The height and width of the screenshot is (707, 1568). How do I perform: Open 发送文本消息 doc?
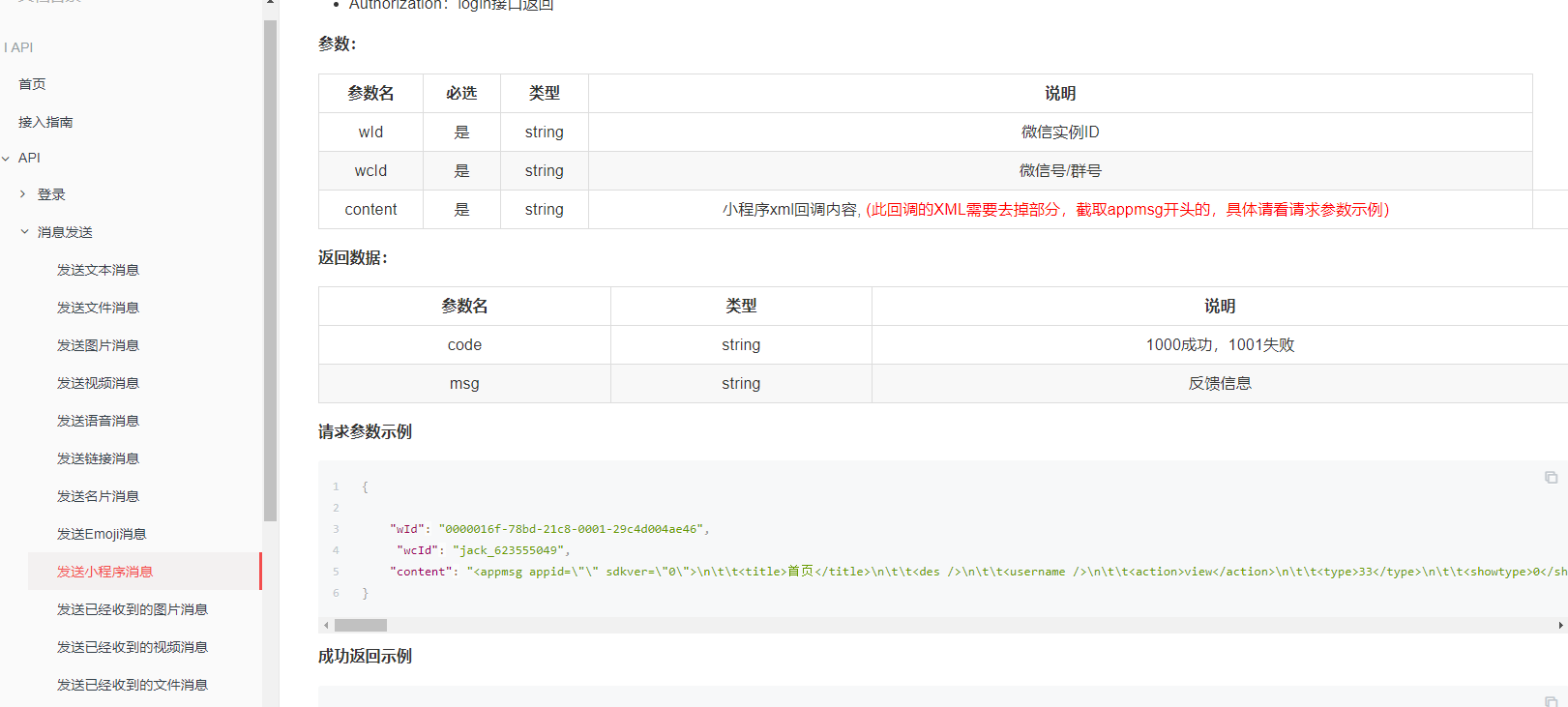click(x=98, y=270)
